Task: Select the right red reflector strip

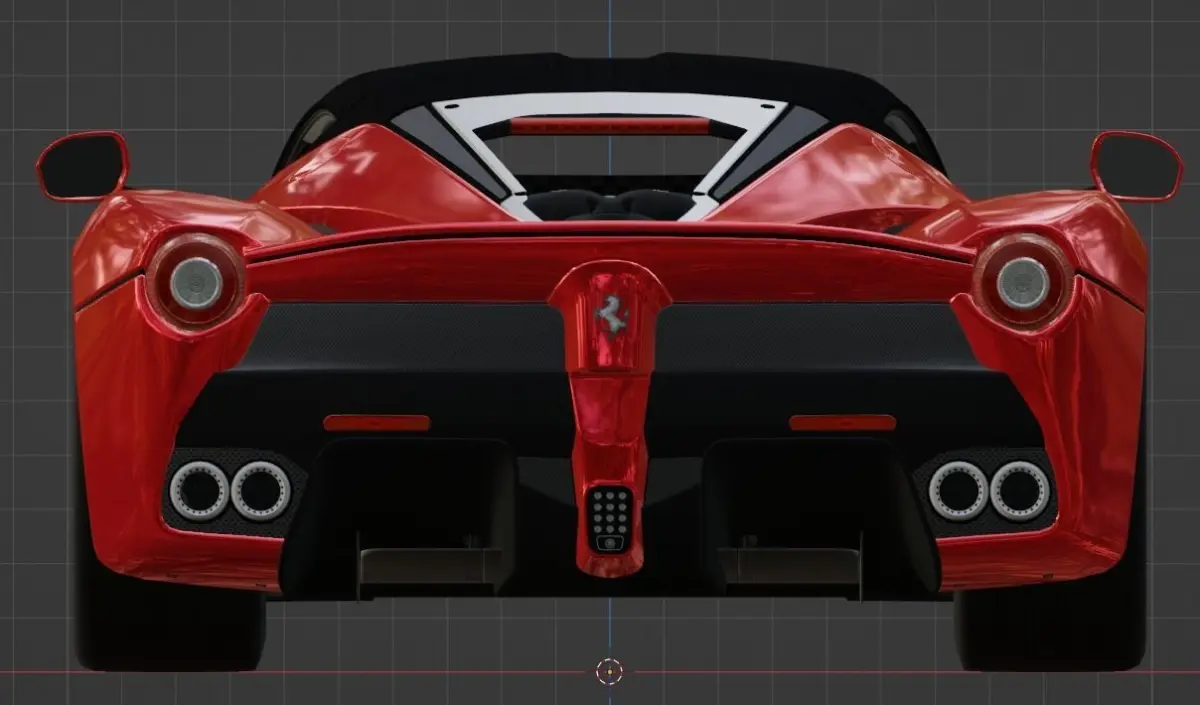Action: point(842,423)
